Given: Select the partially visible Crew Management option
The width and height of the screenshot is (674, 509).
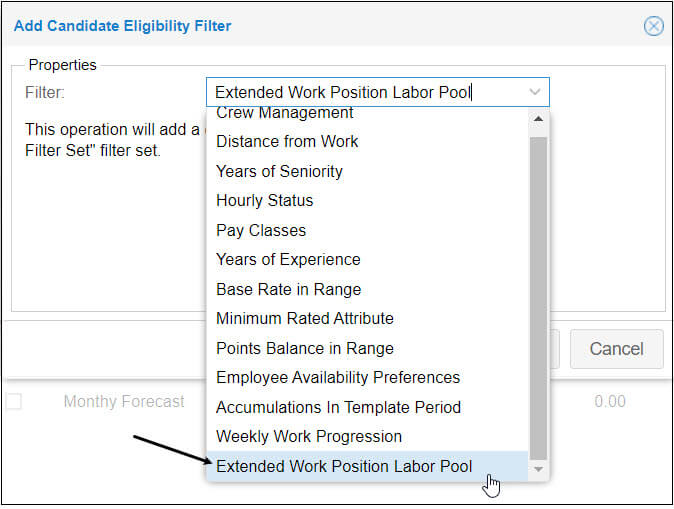Looking at the screenshot, I should [284, 114].
